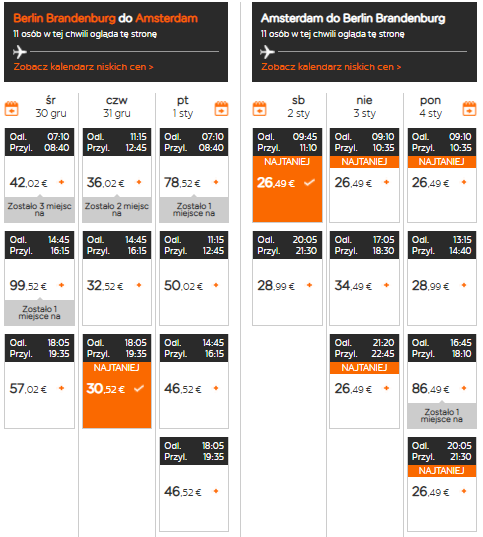Select 36,02 € flight departing 11:15
Image resolution: width=483 pixels, height=537 pixels.
[x=117, y=175]
